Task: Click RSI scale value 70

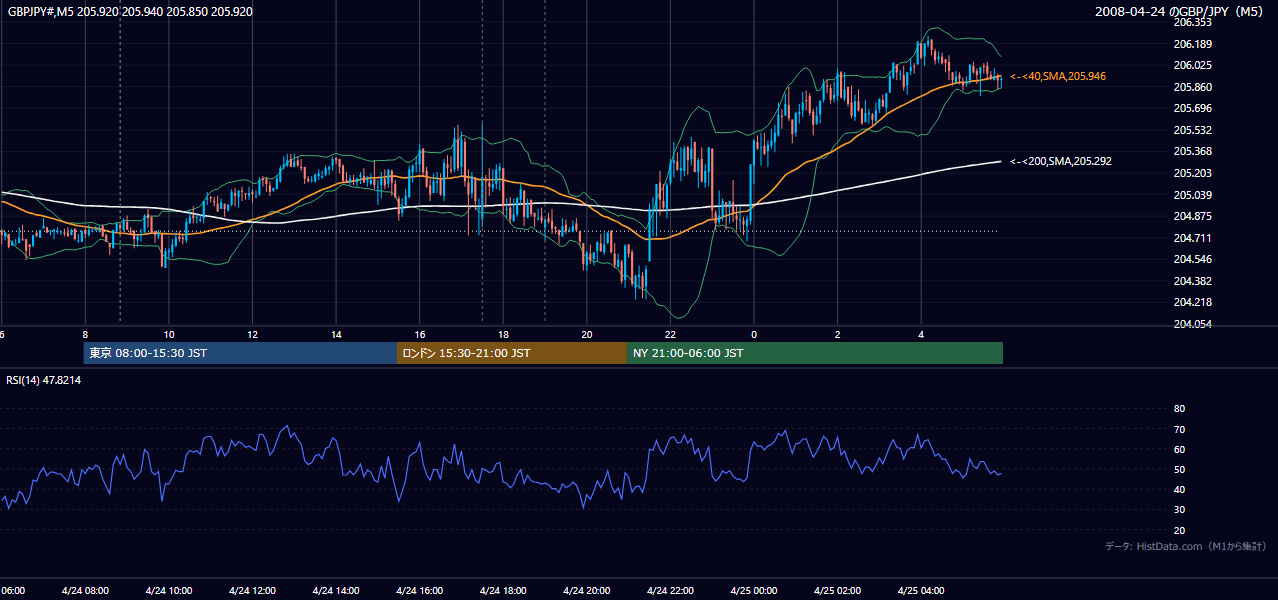Action: (1179, 429)
